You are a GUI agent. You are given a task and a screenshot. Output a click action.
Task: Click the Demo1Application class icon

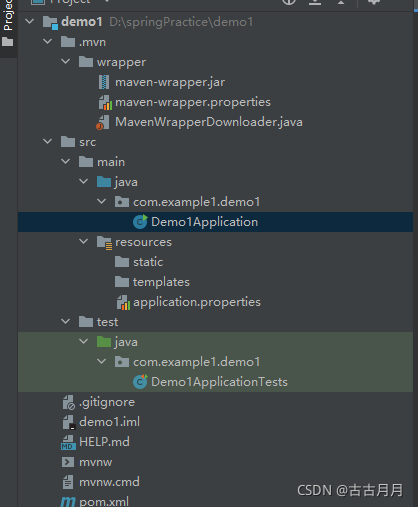140,222
